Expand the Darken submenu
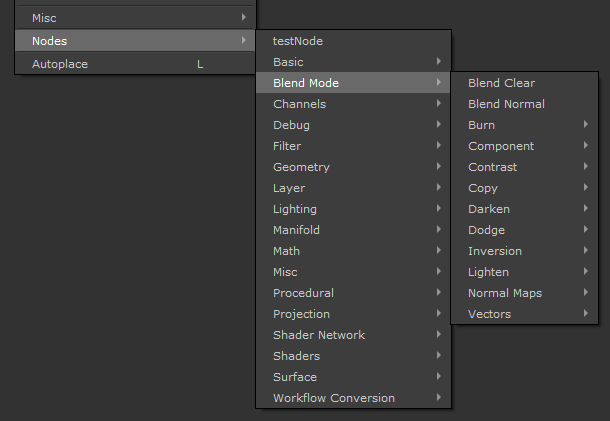Viewport: 610px width, 421px height. point(488,209)
